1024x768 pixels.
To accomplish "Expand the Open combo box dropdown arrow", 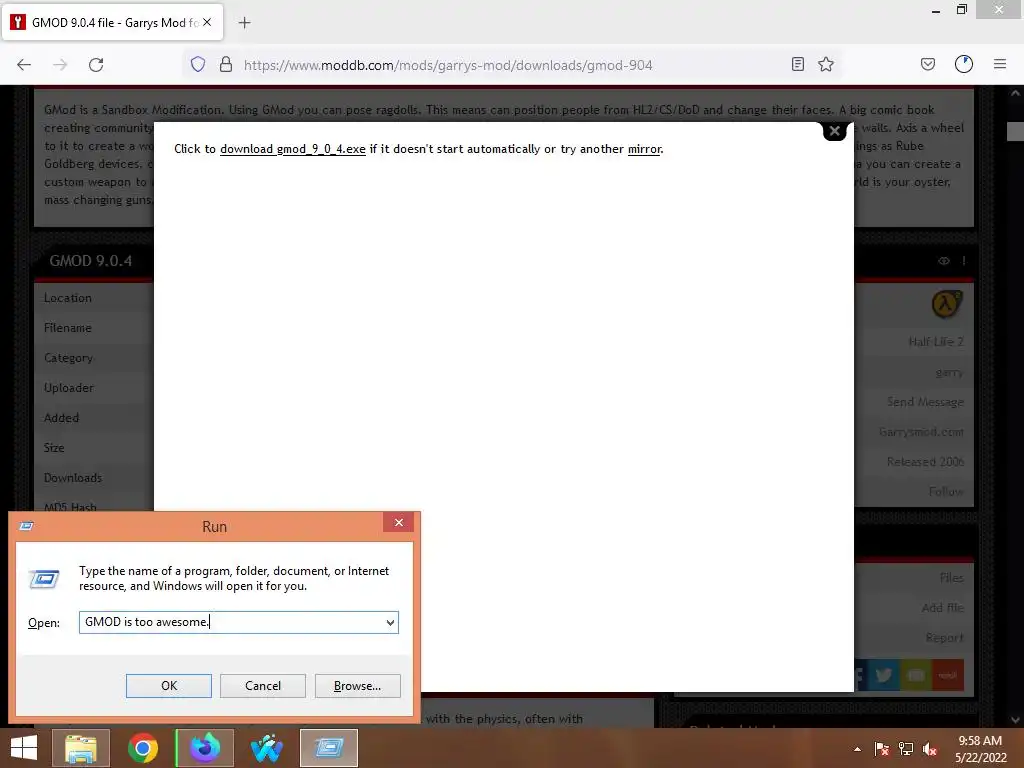I will pyautogui.click(x=390, y=622).
